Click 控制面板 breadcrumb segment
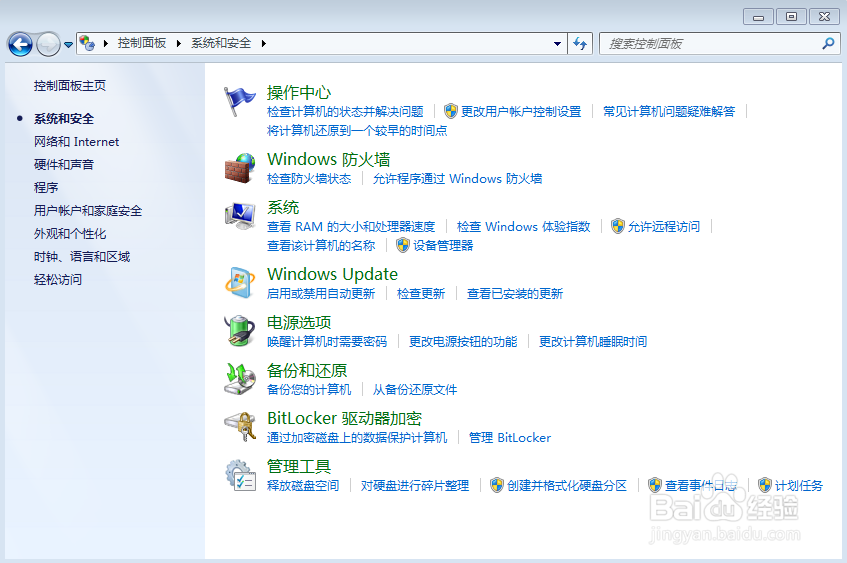The image size is (847, 563). (x=142, y=43)
